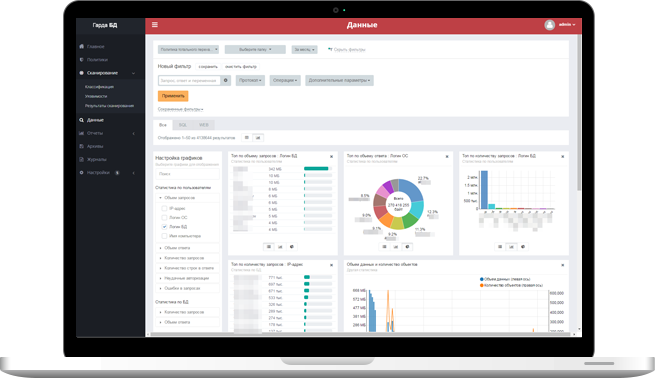Open the За месяц period dropdown

304,49
